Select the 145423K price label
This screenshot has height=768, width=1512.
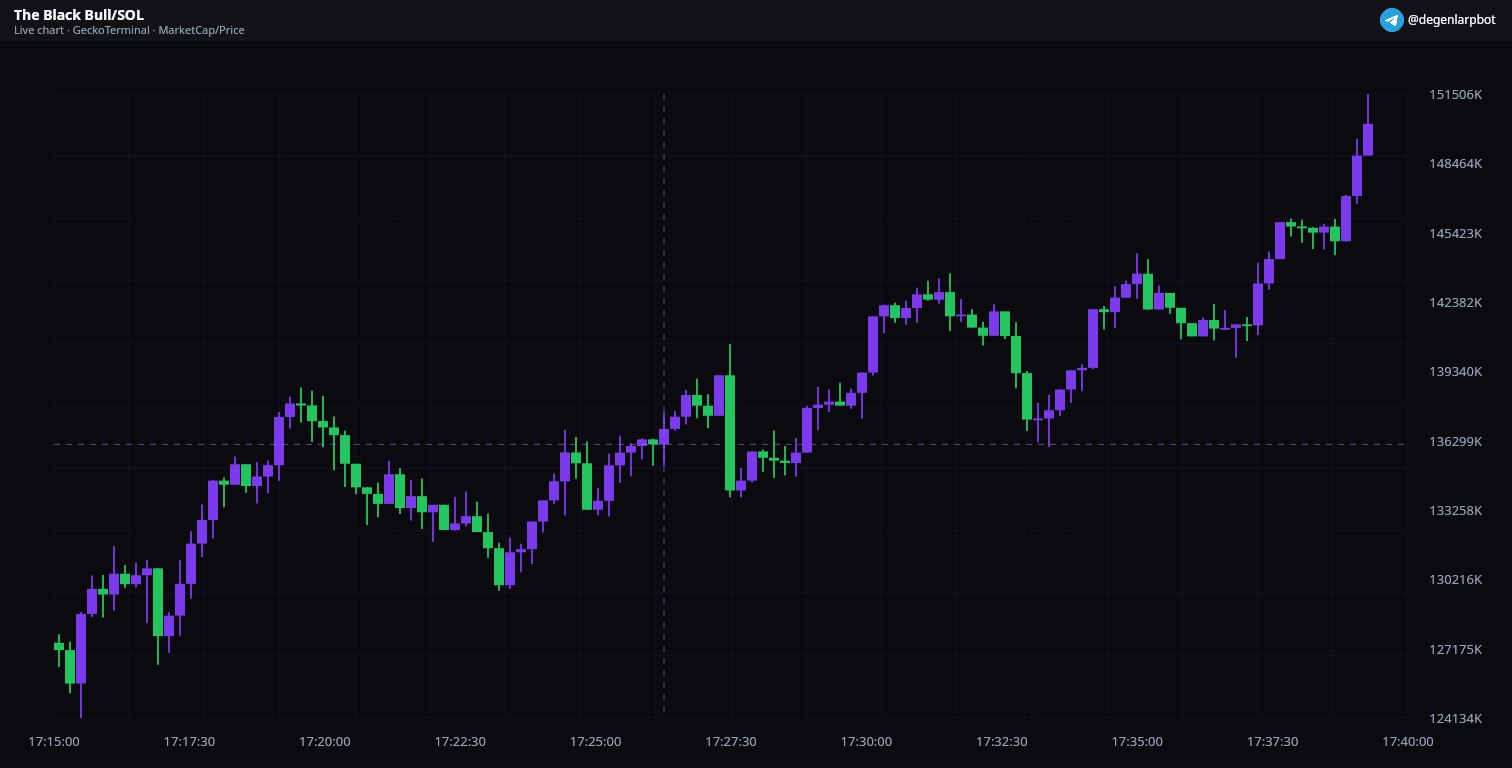1455,233
